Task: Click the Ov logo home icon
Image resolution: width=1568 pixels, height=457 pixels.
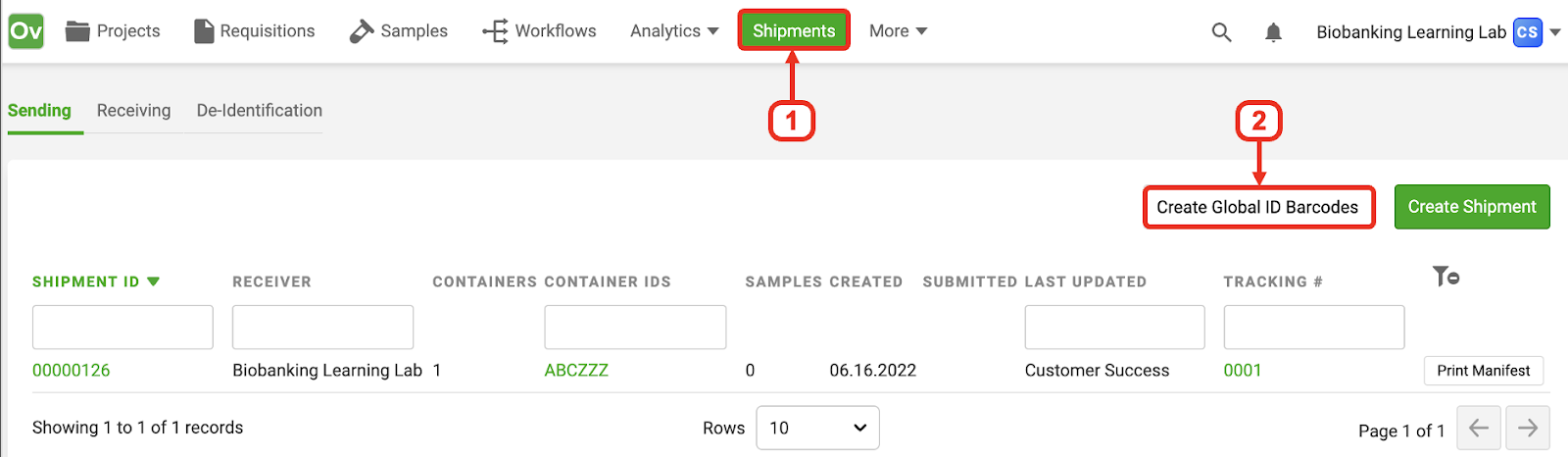Action: pos(25,31)
